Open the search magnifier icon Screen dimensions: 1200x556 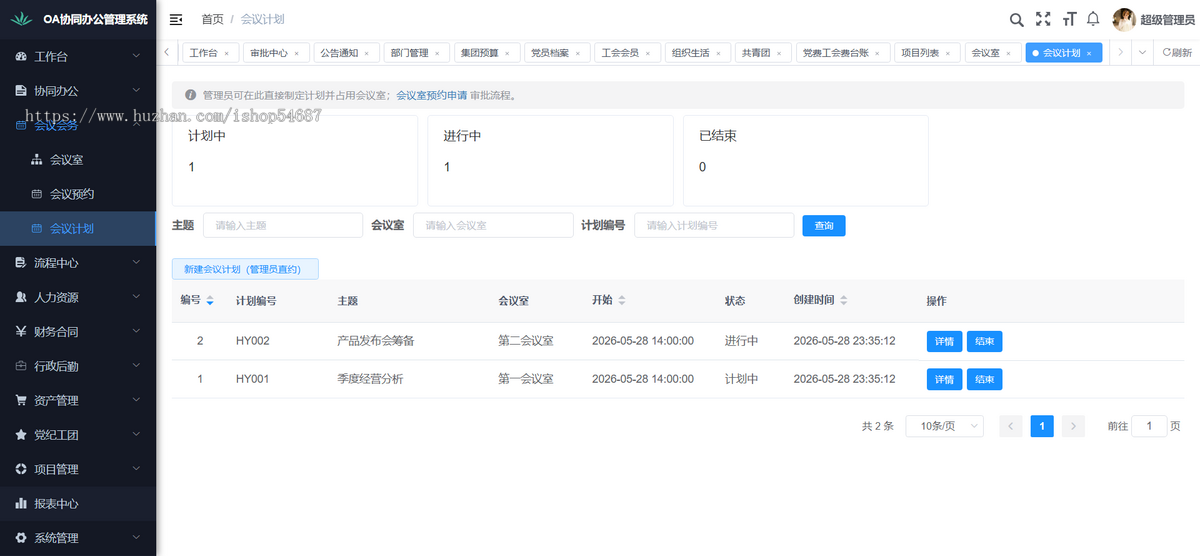pyautogui.click(x=1016, y=19)
